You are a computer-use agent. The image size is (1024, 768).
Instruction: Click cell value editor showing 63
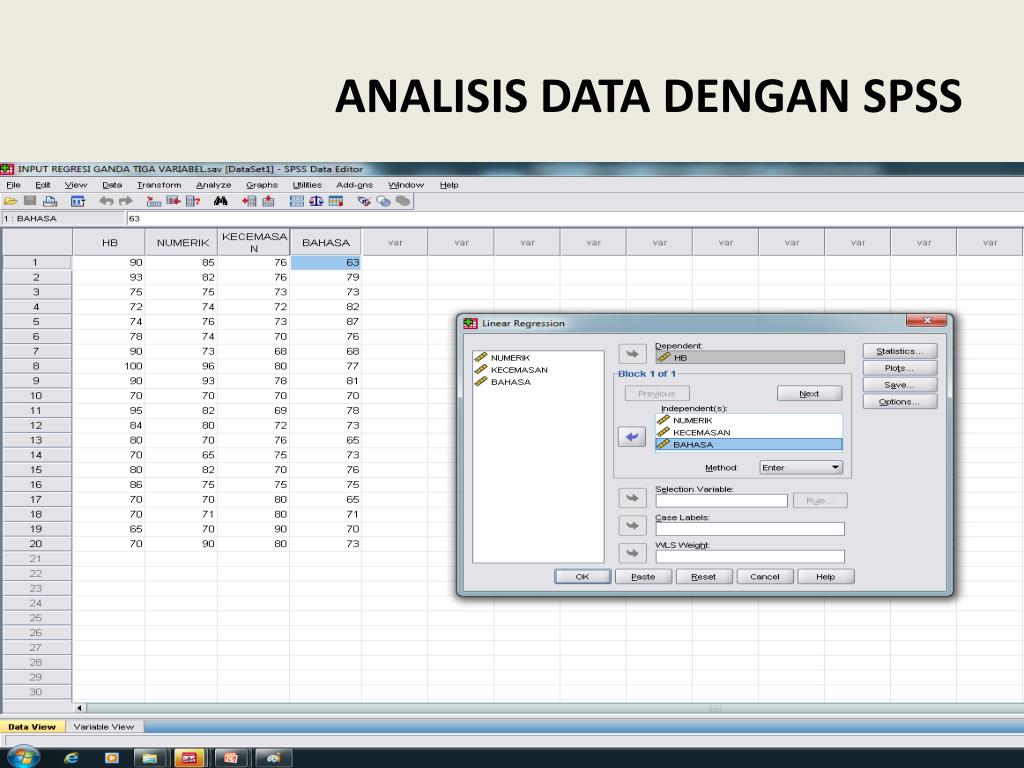pyautogui.click(x=575, y=219)
